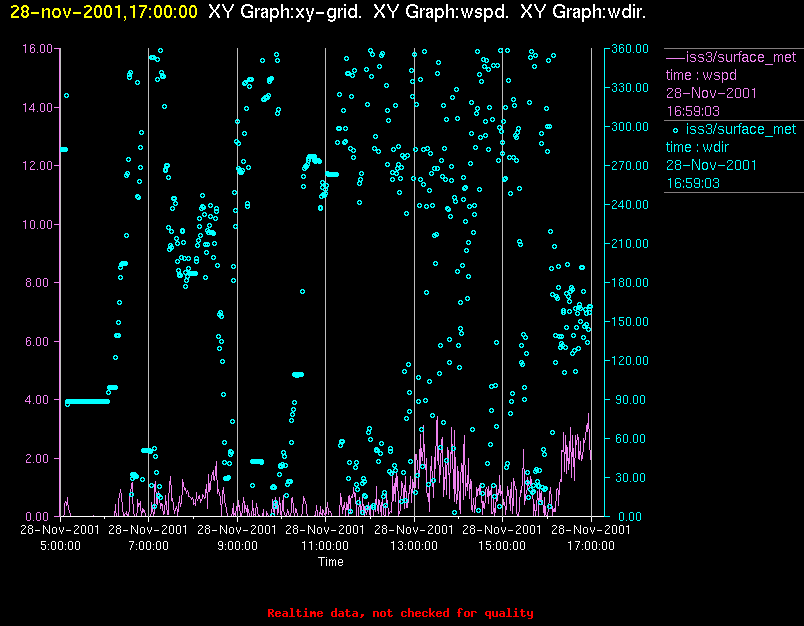The height and width of the screenshot is (626, 804).
Task: Click the 'time : wspd' legend entry
Action: click(x=701, y=75)
